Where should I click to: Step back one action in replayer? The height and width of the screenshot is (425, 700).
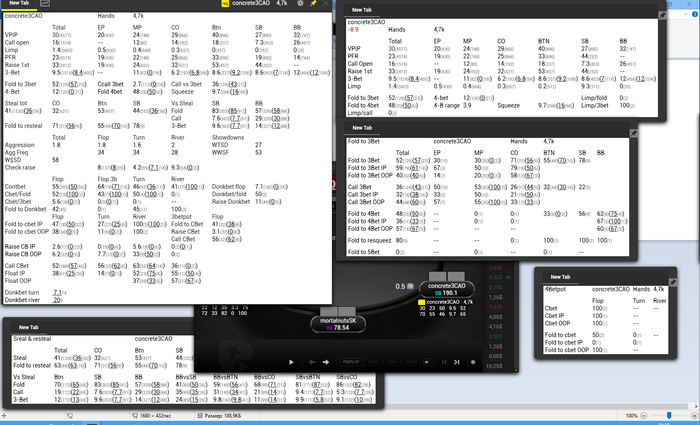pos(312,362)
